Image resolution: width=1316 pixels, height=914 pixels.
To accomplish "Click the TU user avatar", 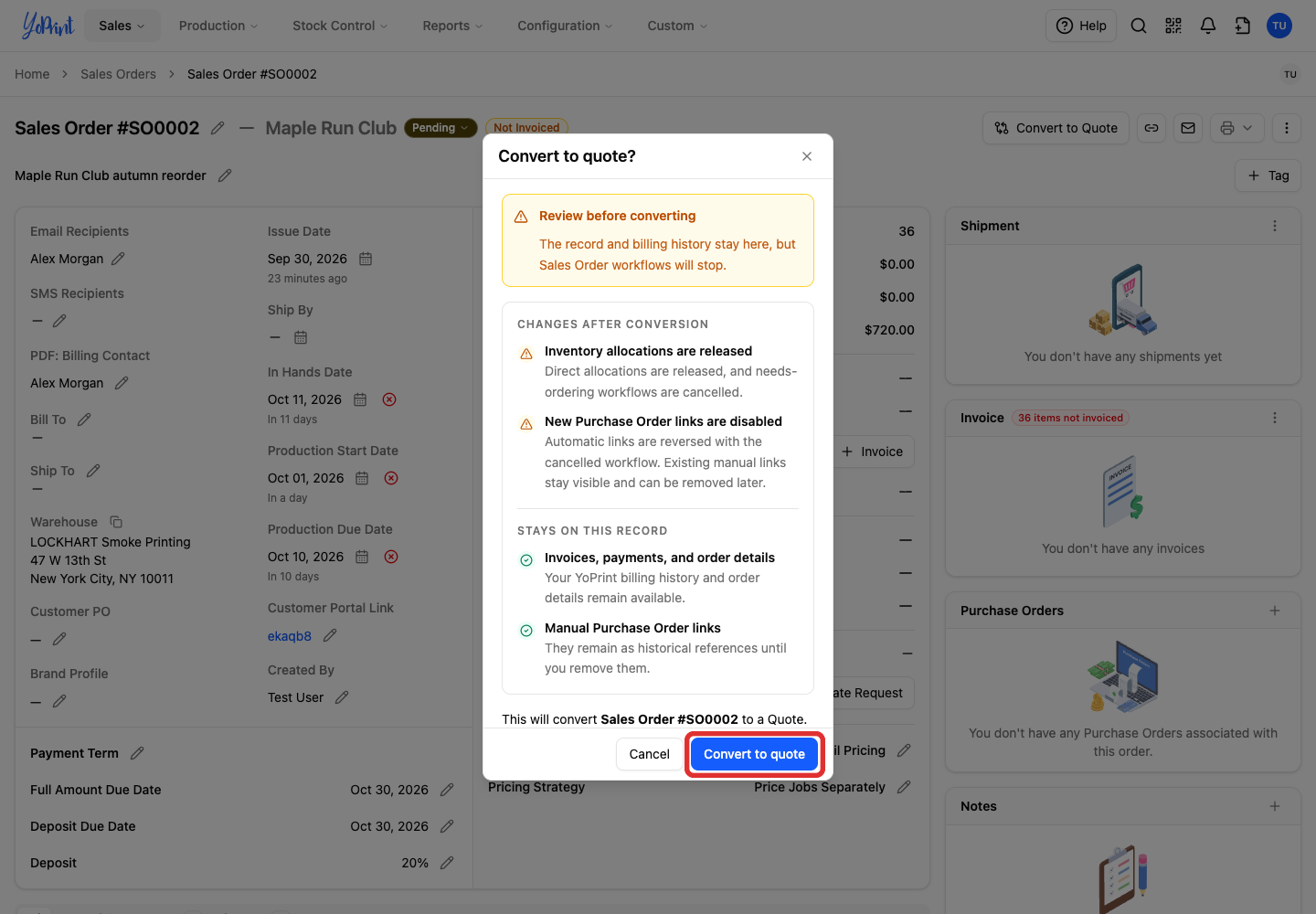I will pyautogui.click(x=1279, y=26).
